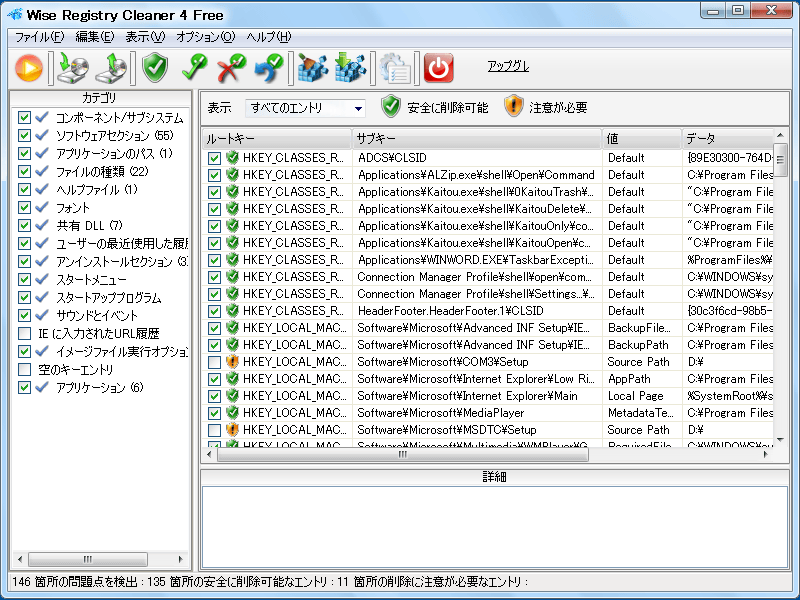Viewport: 800px width, 600px height.
Task: Select Software\Microsoft\Internet Explorer\Main row
Action: (x=488, y=396)
